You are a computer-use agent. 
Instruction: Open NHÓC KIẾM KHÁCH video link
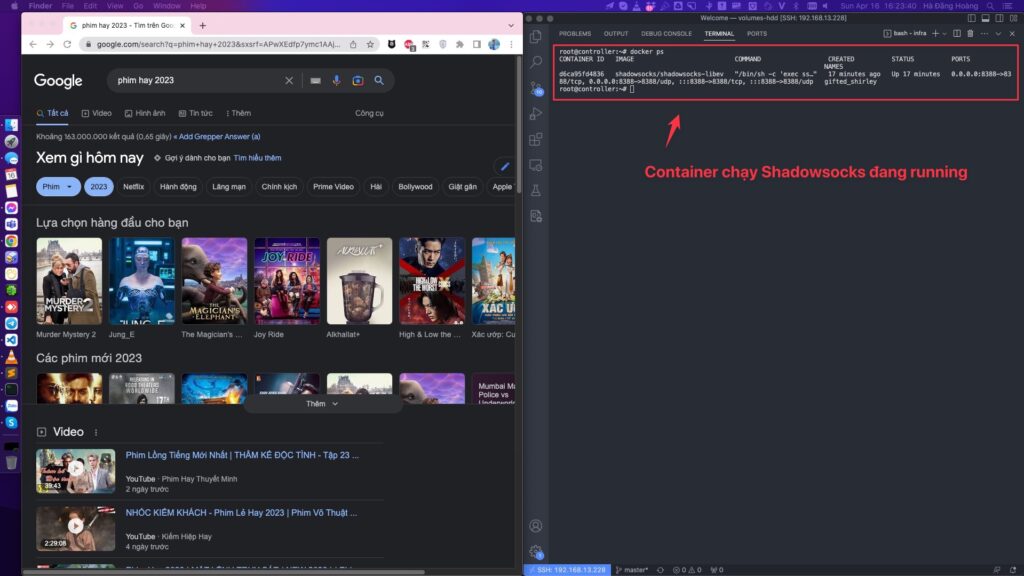(241, 513)
